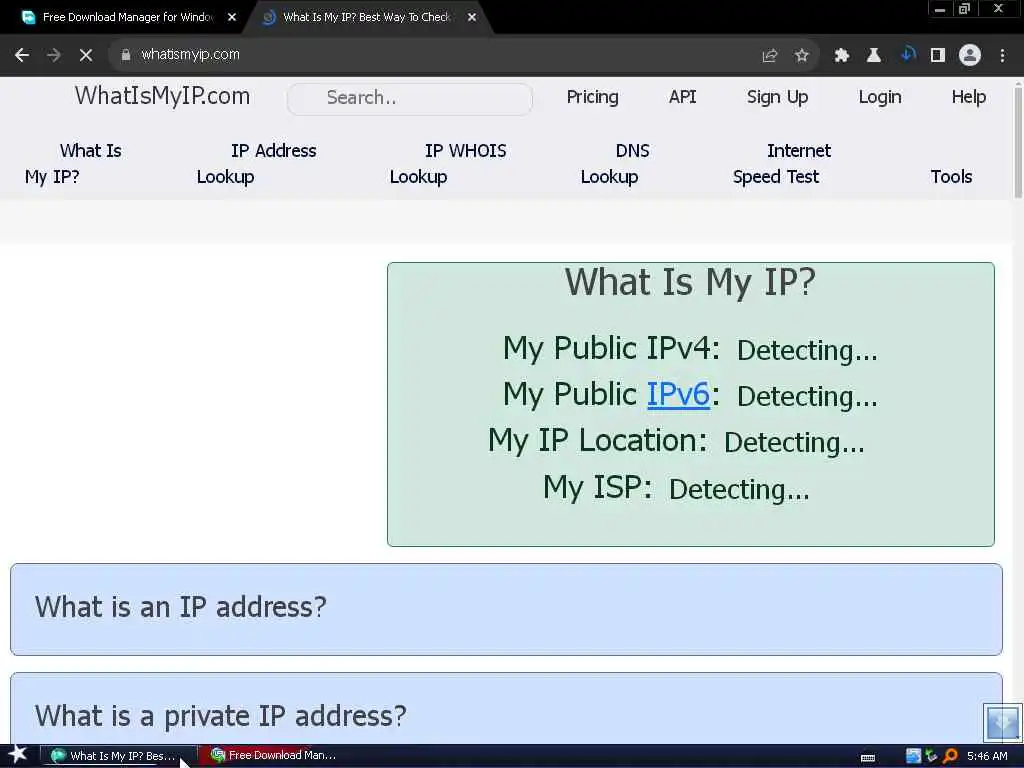Click the orange magnifier tray icon

(x=950, y=756)
